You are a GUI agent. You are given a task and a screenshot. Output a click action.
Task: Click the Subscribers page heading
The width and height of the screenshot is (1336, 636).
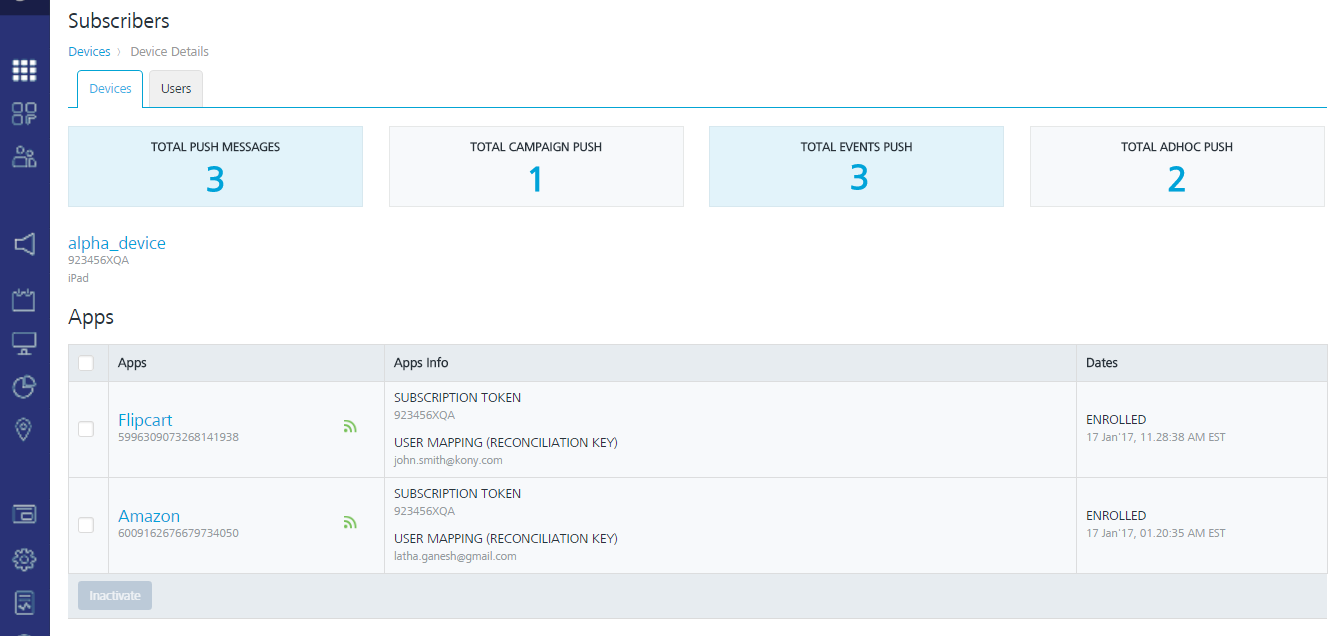coord(119,20)
